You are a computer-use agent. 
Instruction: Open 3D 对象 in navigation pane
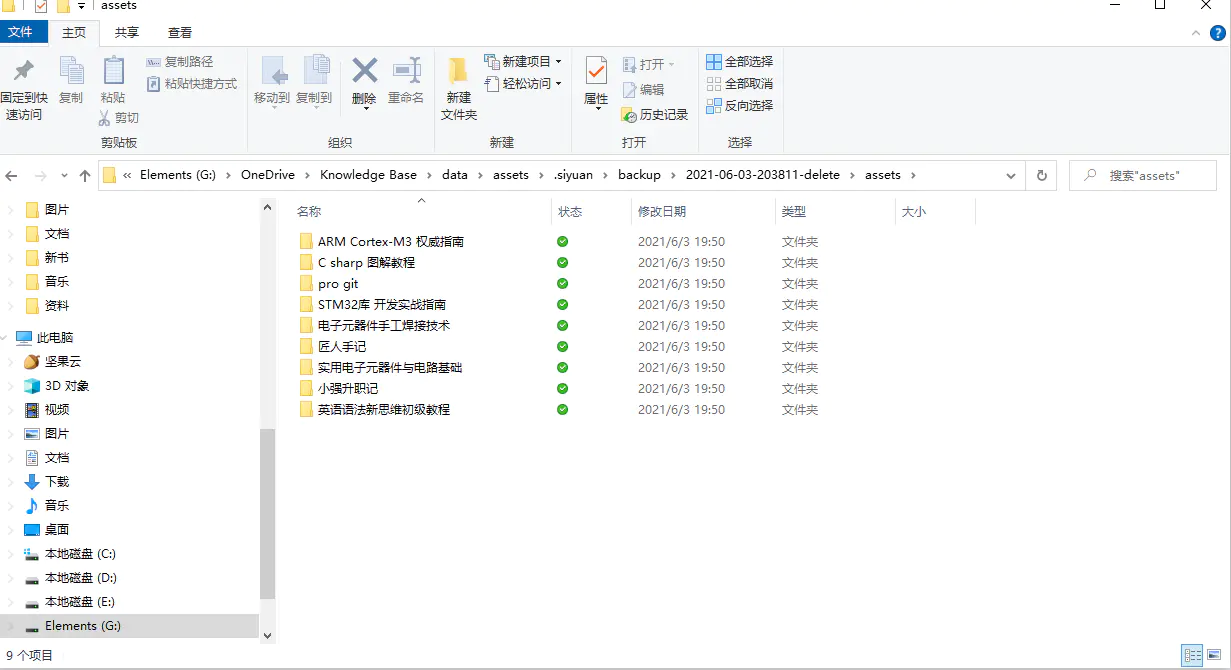[67, 386]
